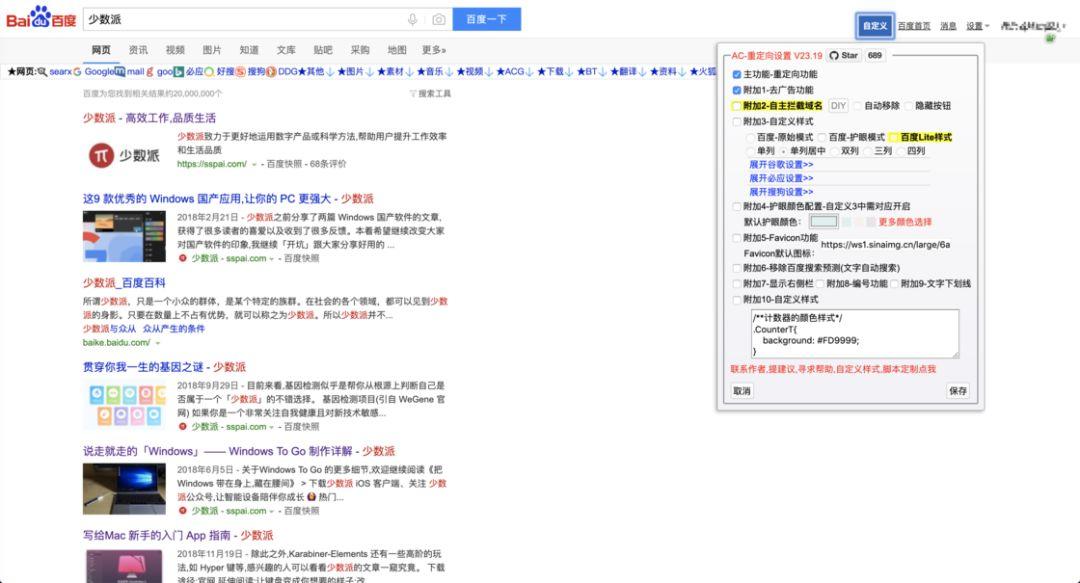Viewport: 1080px width, 583px height.
Task: Enable 附加3-自定义样式 checkbox
Action: 736,122
